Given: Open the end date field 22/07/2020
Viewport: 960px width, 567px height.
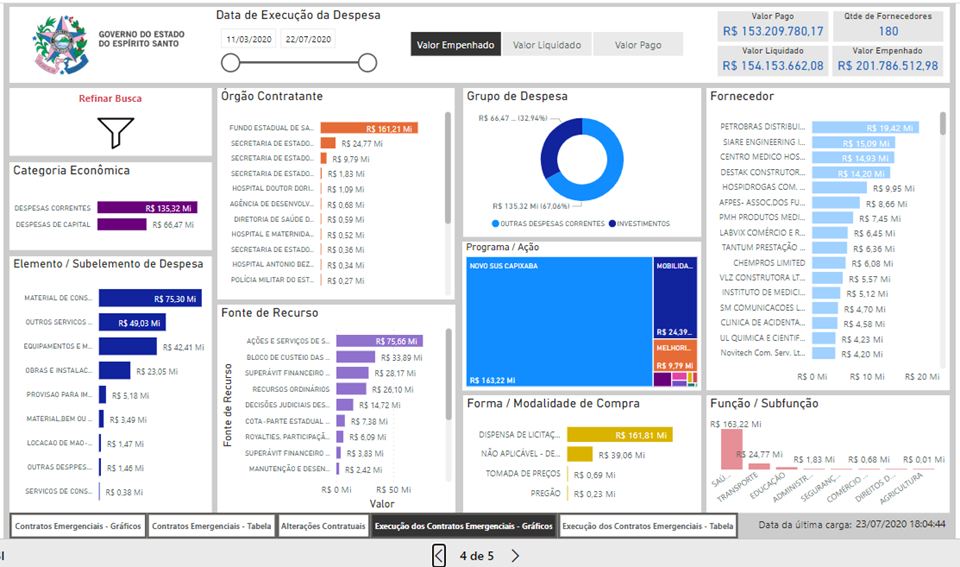Looking at the screenshot, I should click(x=308, y=39).
